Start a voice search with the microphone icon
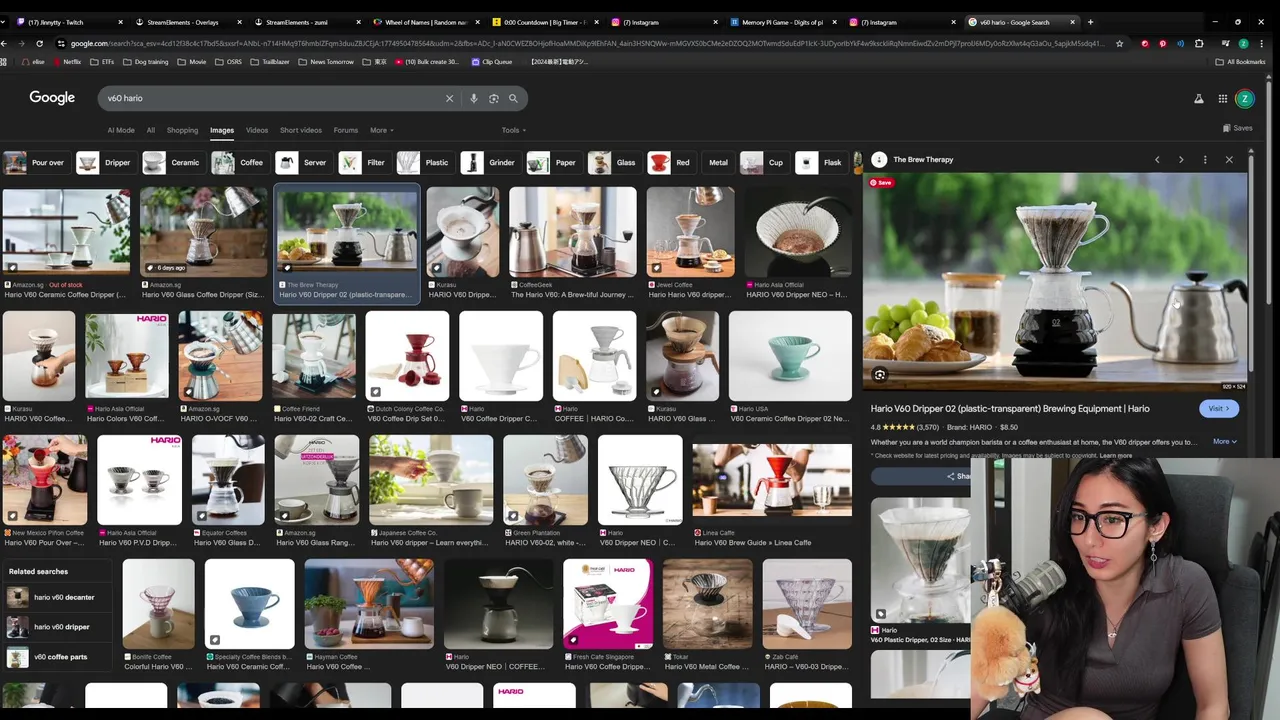Image resolution: width=1280 pixels, height=720 pixels. tap(474, 98)
